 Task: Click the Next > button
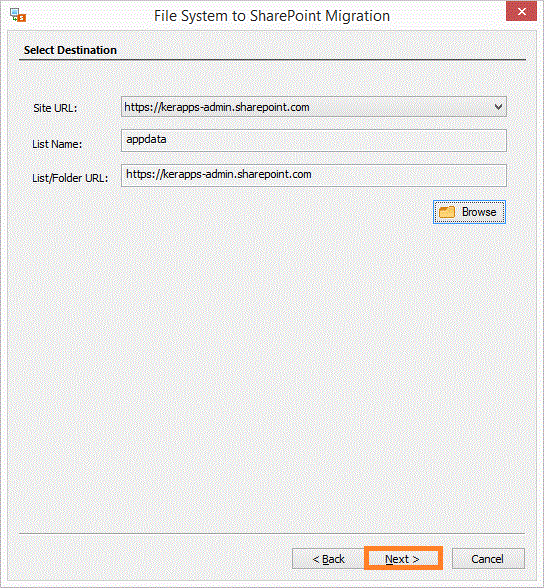pos(403,558)
